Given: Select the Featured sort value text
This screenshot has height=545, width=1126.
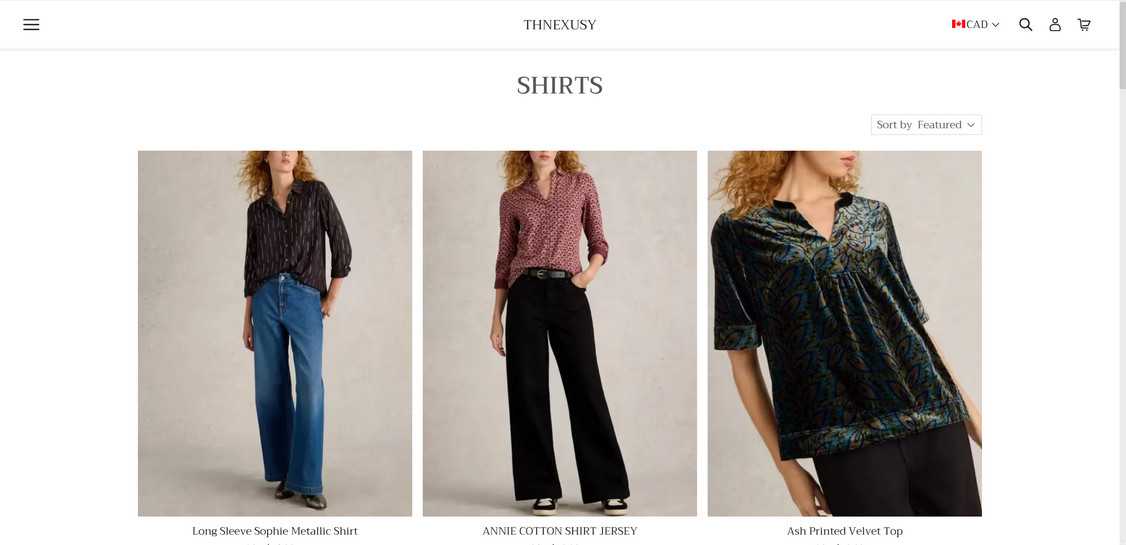Looking at the screenshot, I should (x=939, y=125).
